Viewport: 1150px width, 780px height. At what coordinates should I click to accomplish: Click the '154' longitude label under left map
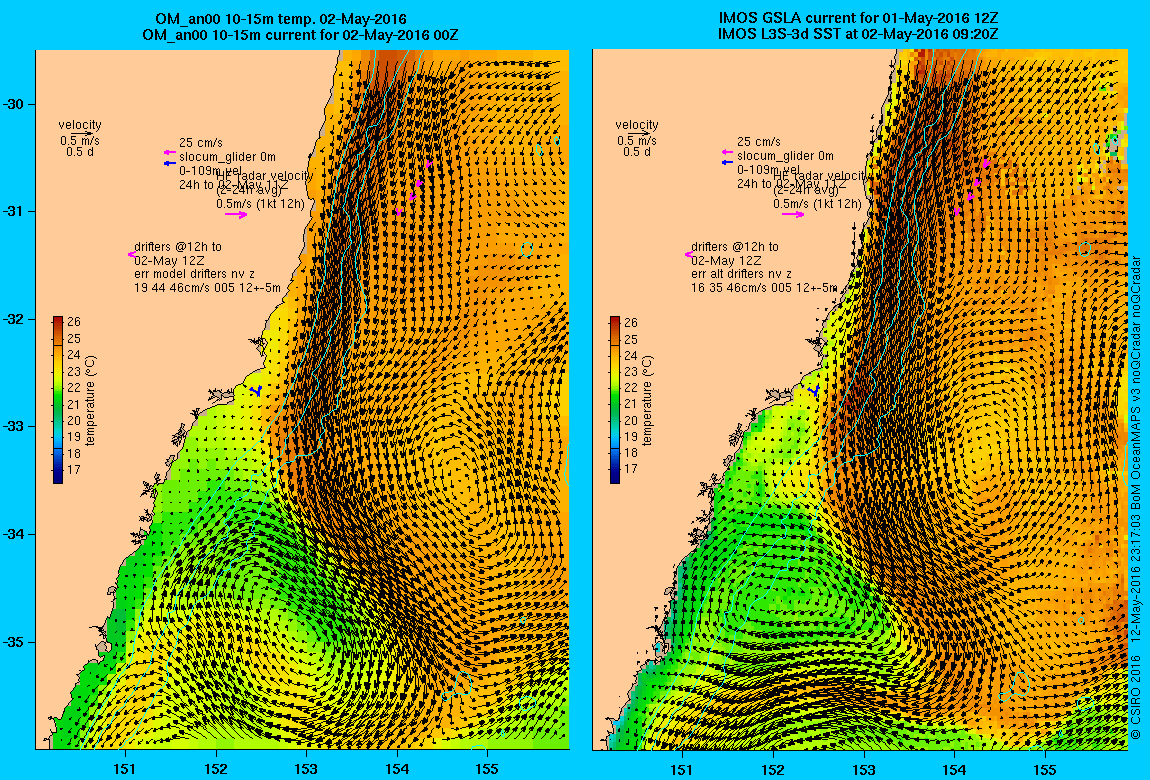pos(398,769)
